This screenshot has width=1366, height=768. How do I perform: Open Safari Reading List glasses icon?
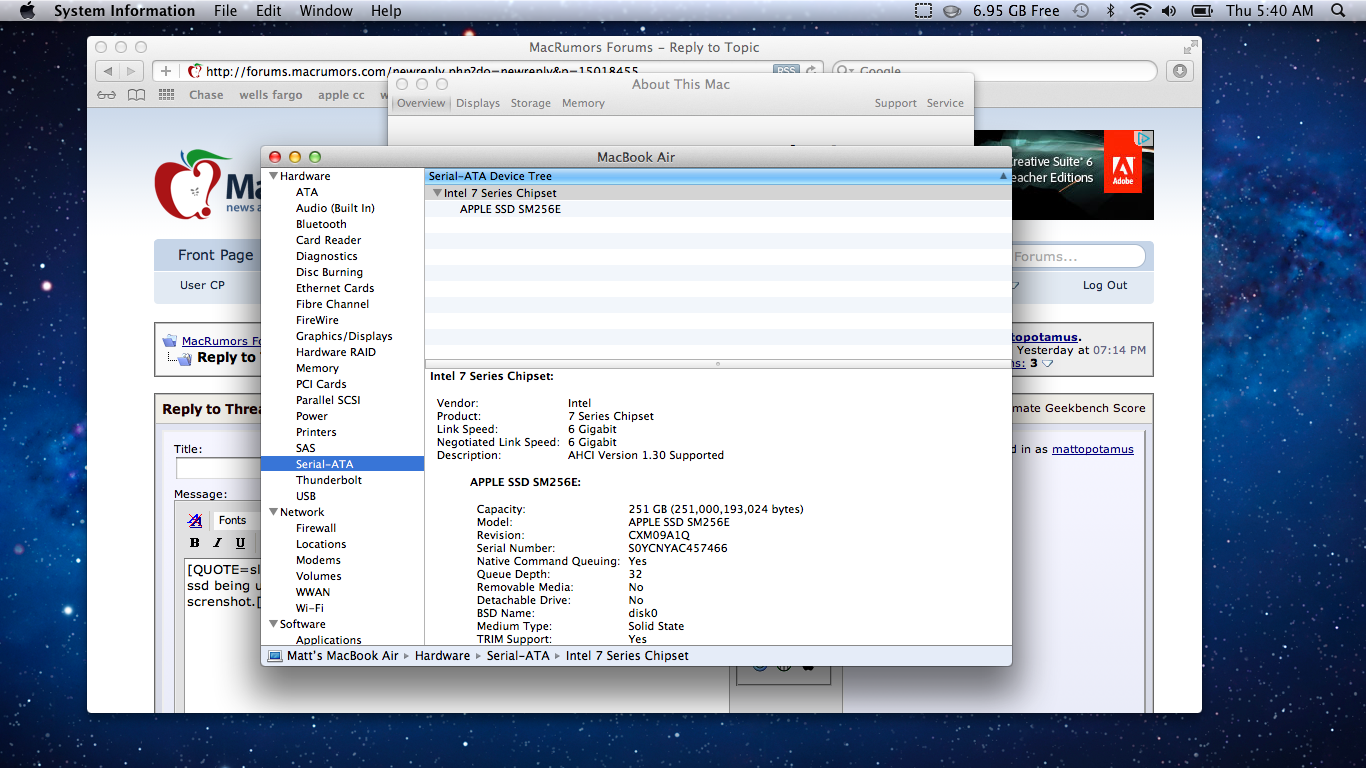tap(107, 95)
